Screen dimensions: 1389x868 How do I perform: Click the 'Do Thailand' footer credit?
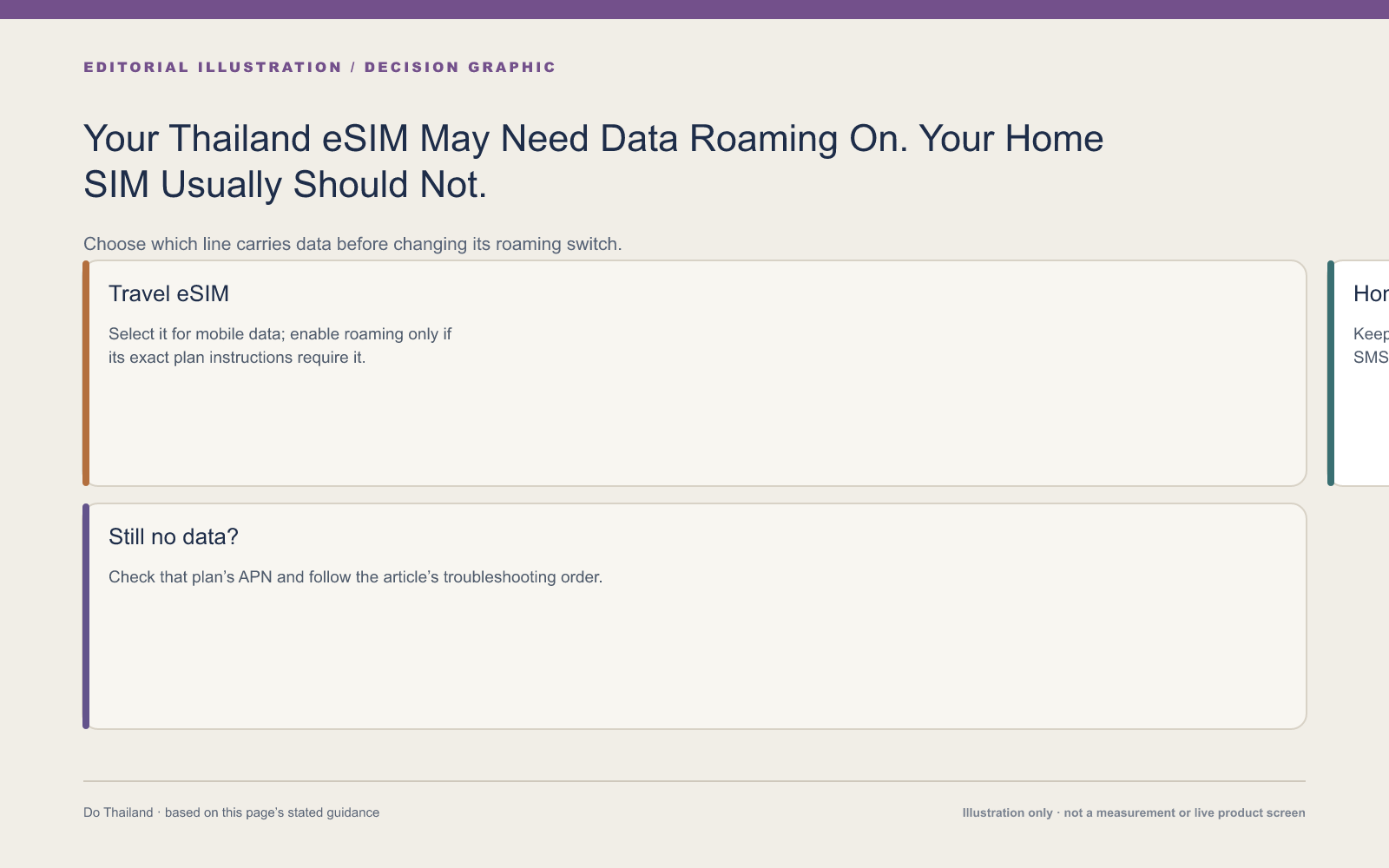coord(231,812)
